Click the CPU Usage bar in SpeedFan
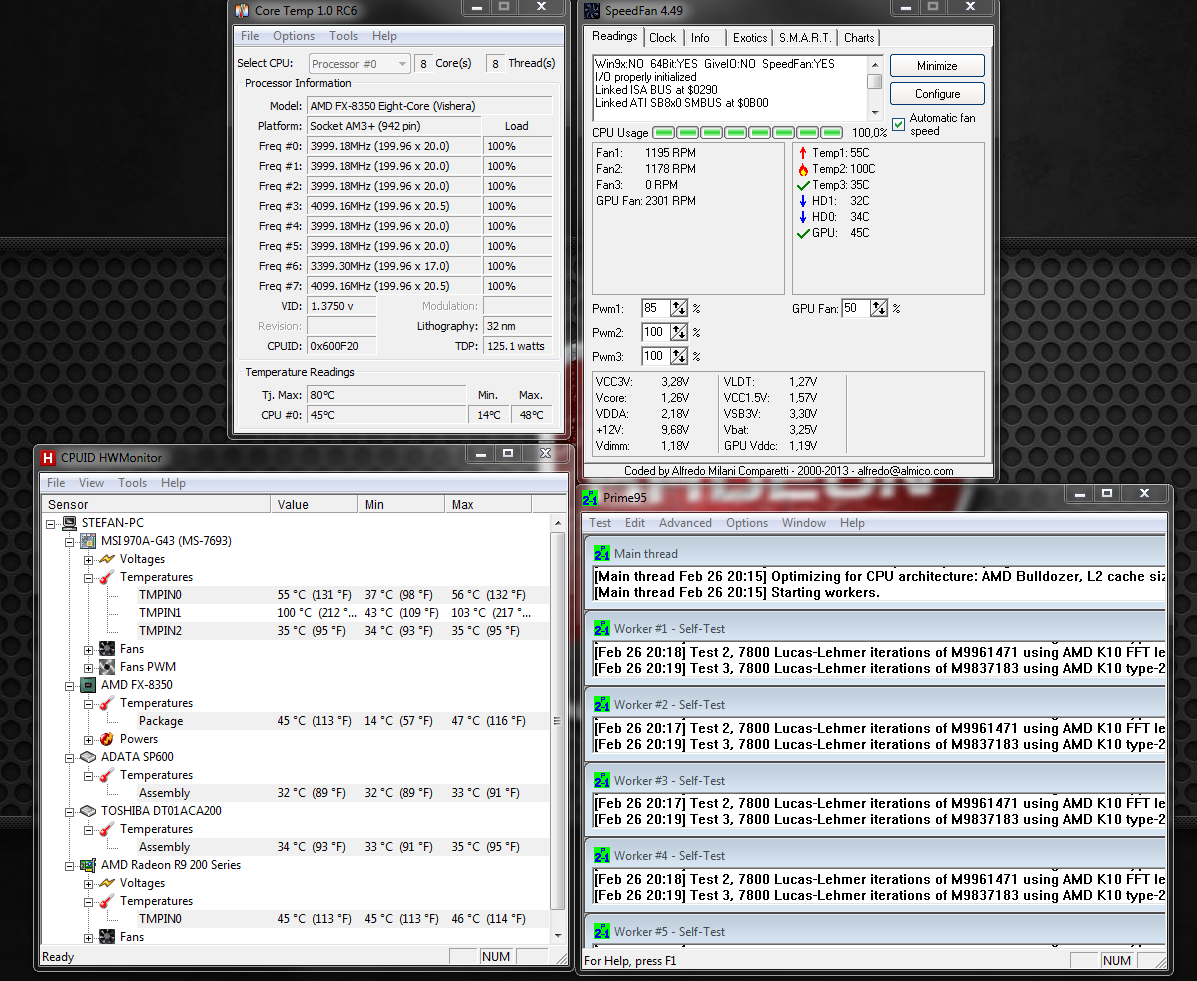Screen dimensions: 1197x981 coord(748,133)
